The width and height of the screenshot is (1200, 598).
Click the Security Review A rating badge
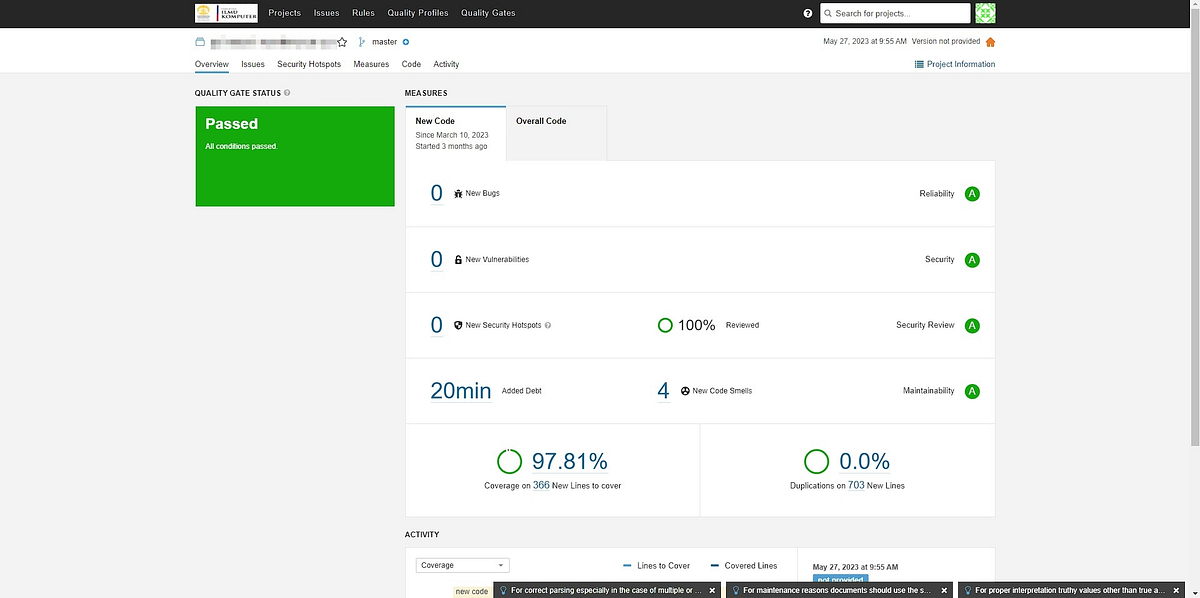[x=971, y=324]
